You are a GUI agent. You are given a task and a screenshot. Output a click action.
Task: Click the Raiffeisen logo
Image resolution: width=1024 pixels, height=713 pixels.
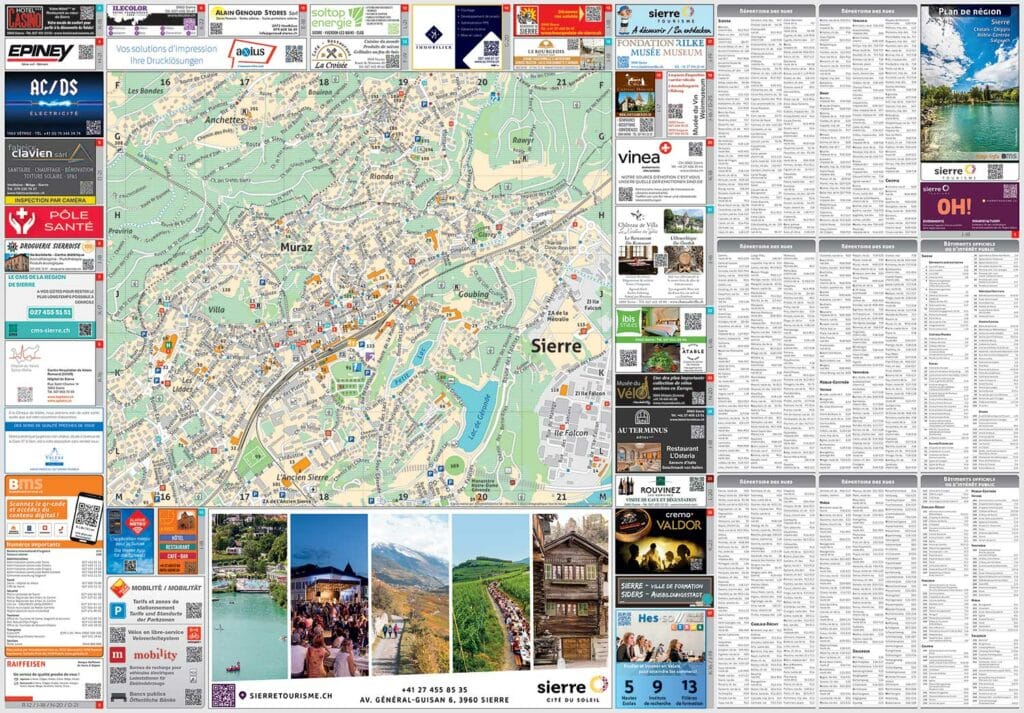tap(27, 664)
